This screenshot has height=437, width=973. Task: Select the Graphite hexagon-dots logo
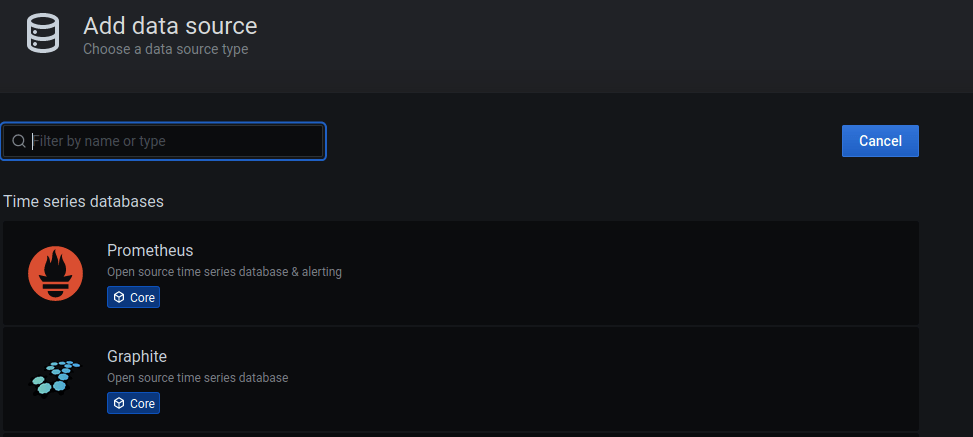[55, 377]
